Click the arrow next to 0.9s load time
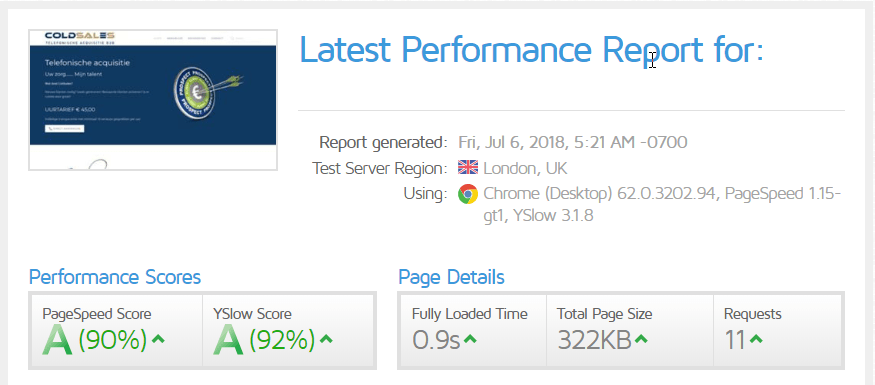Viewport: 875px width, 385px height. [470, 338]
